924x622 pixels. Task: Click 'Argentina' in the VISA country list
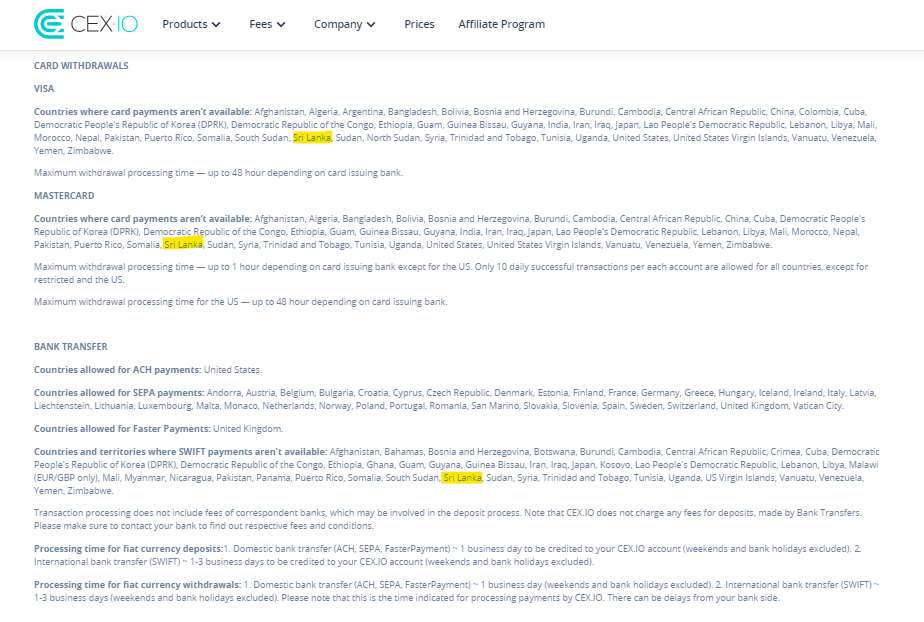tap(362, 112)
